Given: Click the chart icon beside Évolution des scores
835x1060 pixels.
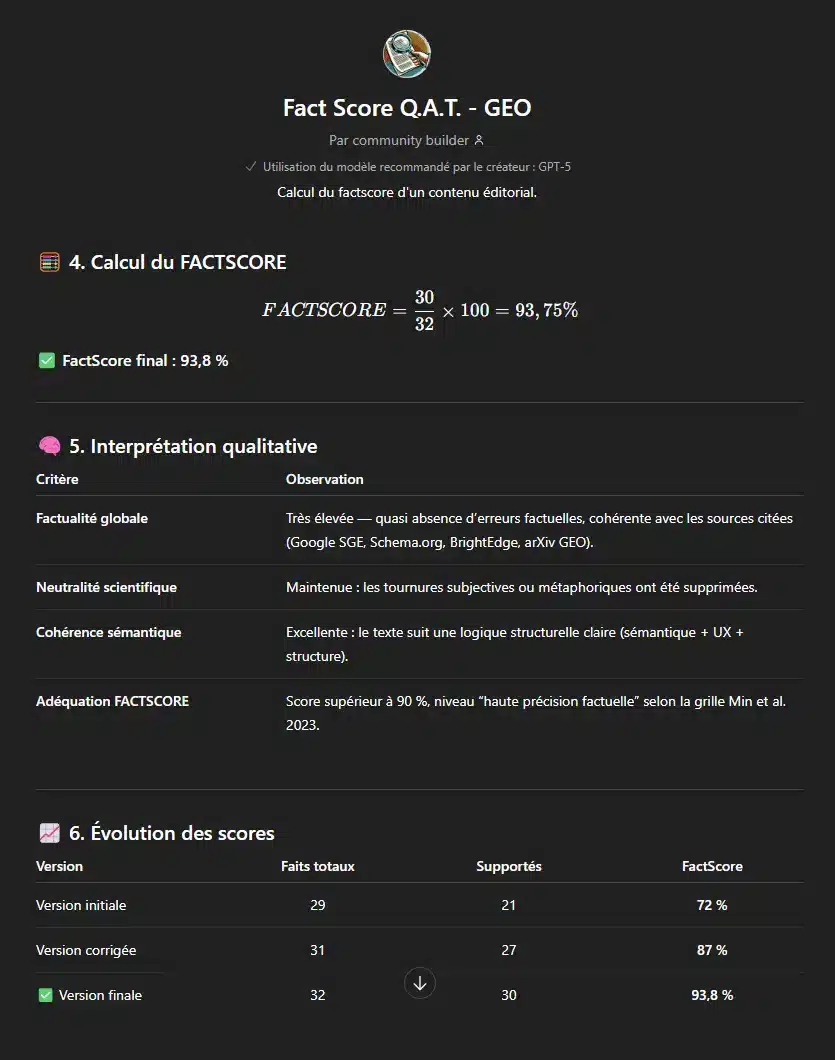Looking at the screenshot, I should (49, 833).
